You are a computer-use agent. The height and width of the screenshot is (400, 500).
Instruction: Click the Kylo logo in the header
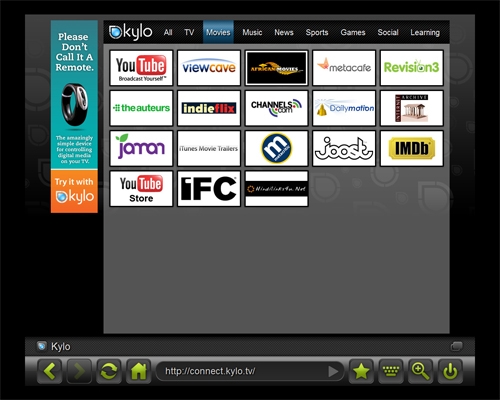point(131,32)
